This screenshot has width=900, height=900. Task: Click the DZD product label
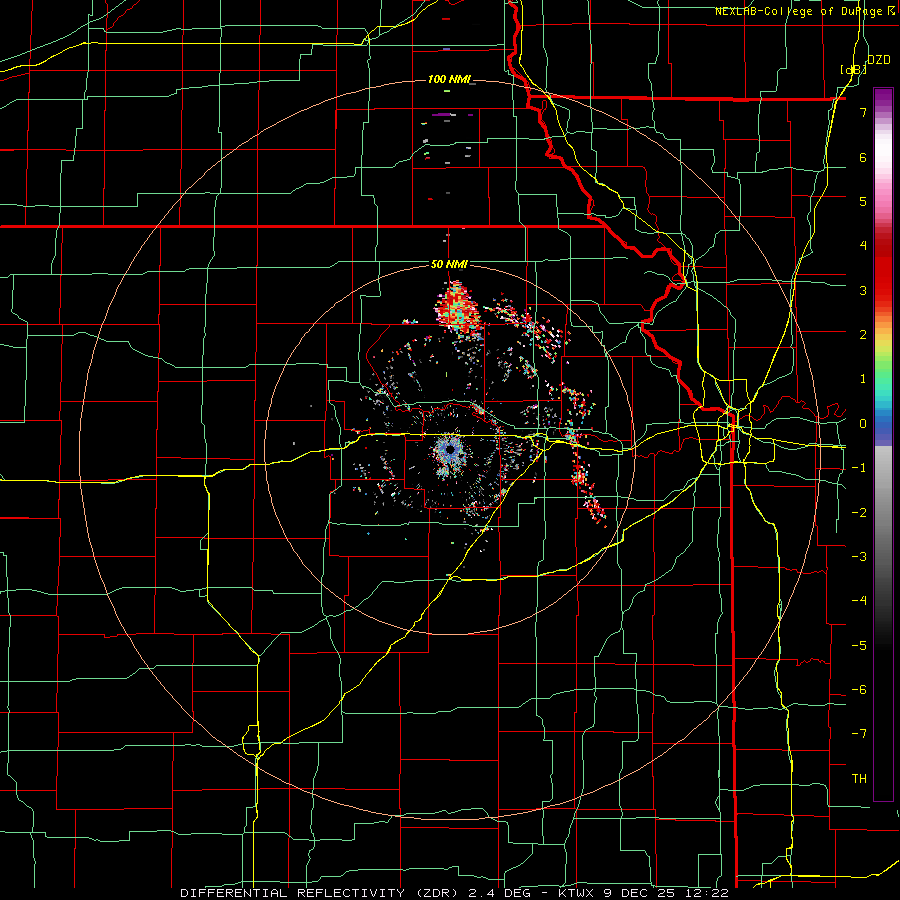pos(878,60)
